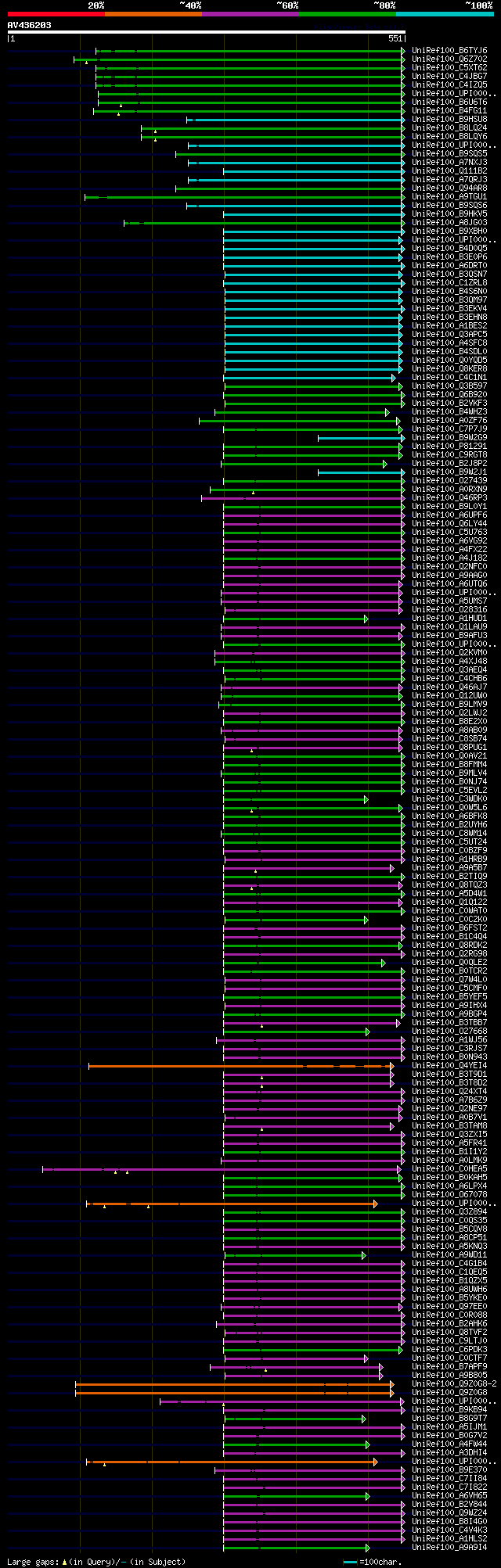Select label UniRef100_C0C2K0
501x1568 pixels.
click(x=449, y=919)
